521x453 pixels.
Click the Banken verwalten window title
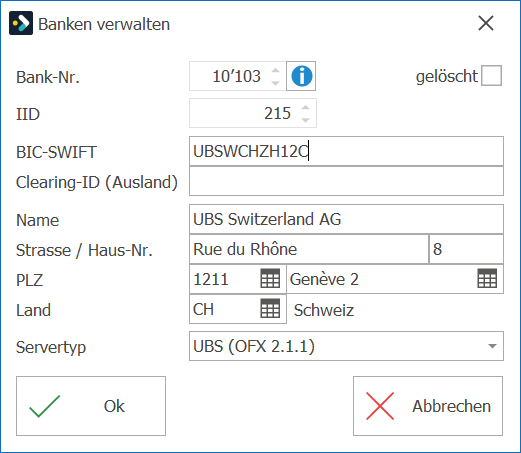click(104, 24)
